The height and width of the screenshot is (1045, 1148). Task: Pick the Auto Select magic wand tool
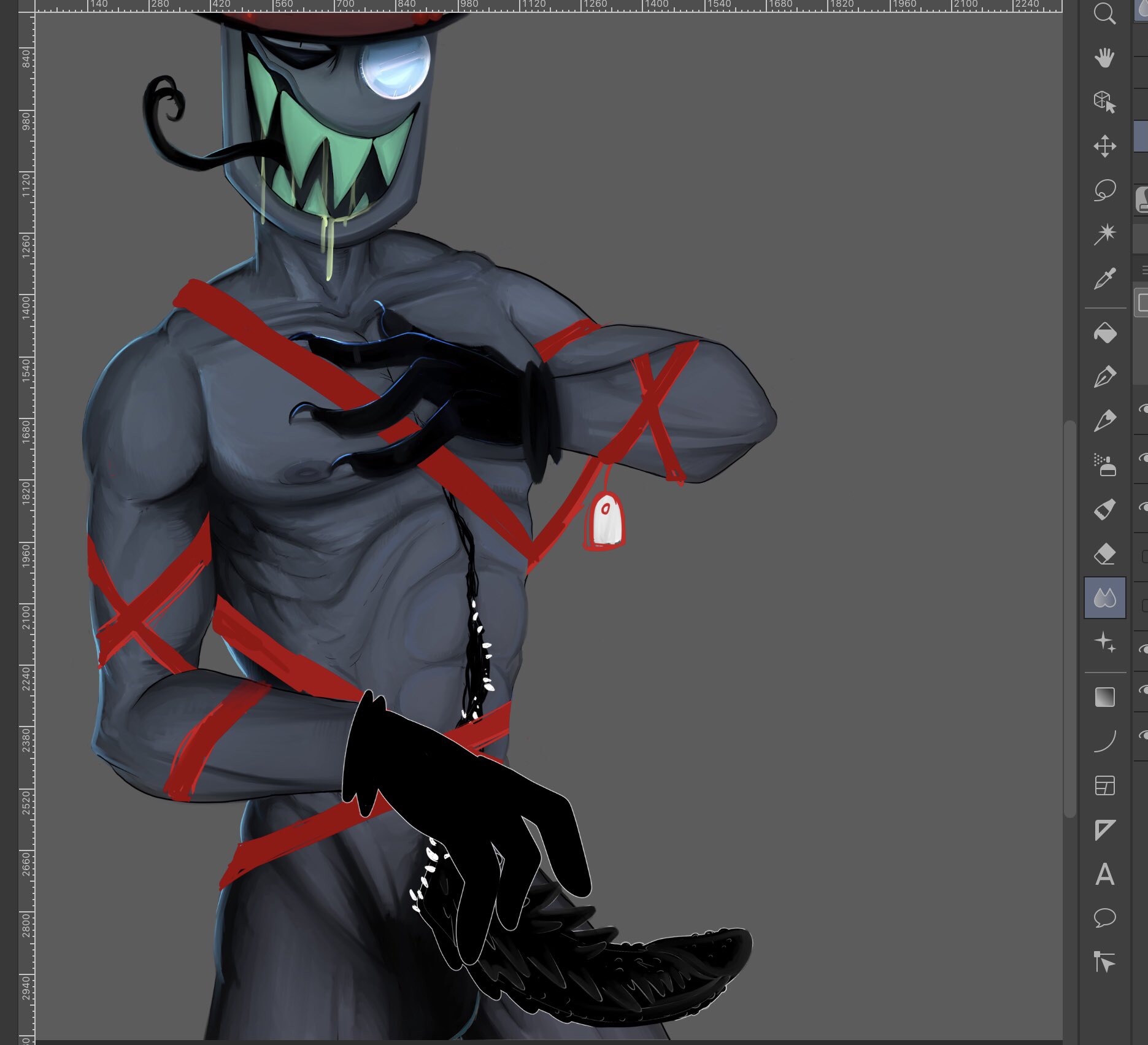(x=1104, y=234)
